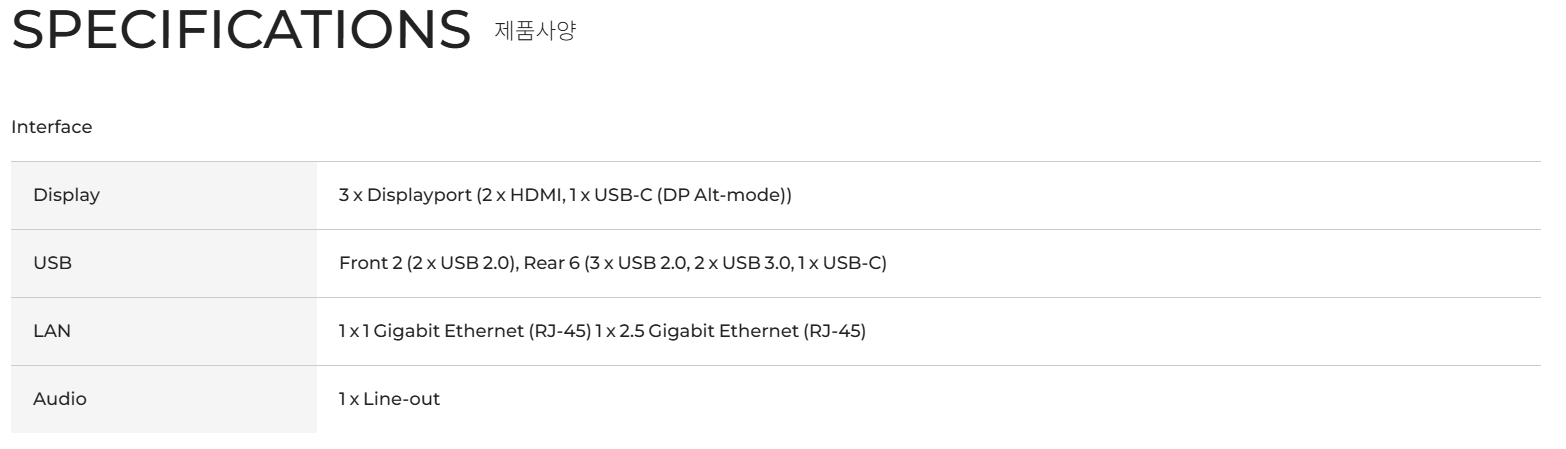Screen dimensions: 1566x449
Task: Click the Korean subtitle 제품사양
Action: (535, 31)
